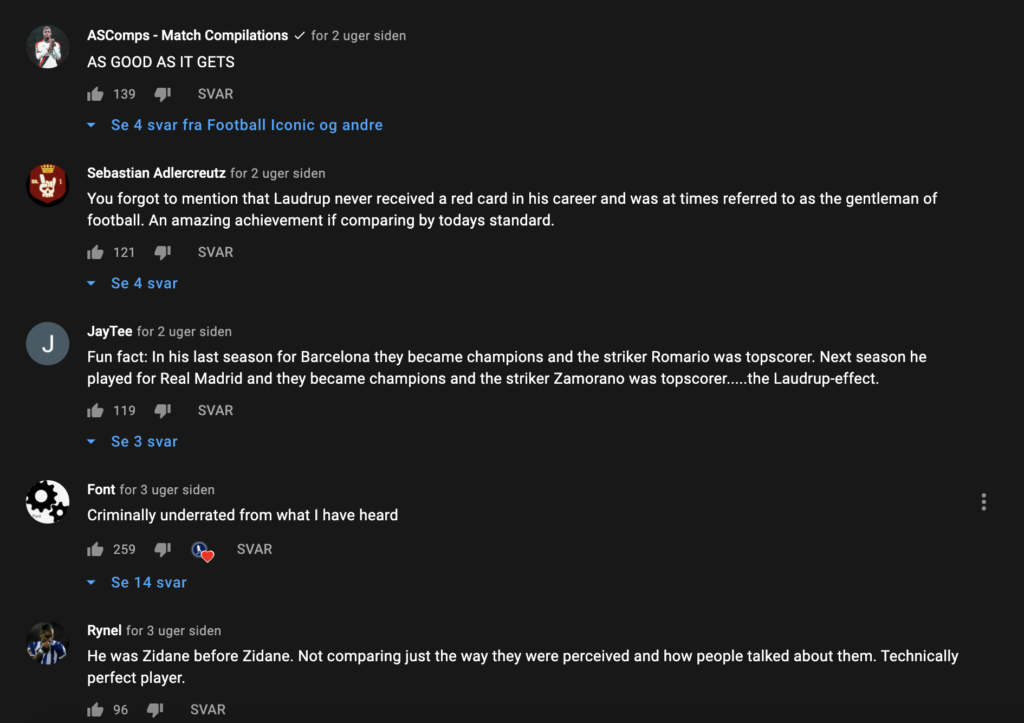Open three-dot menu on Font's comment
Screen dimensions: 1024x723
click(x=984, y=502)
